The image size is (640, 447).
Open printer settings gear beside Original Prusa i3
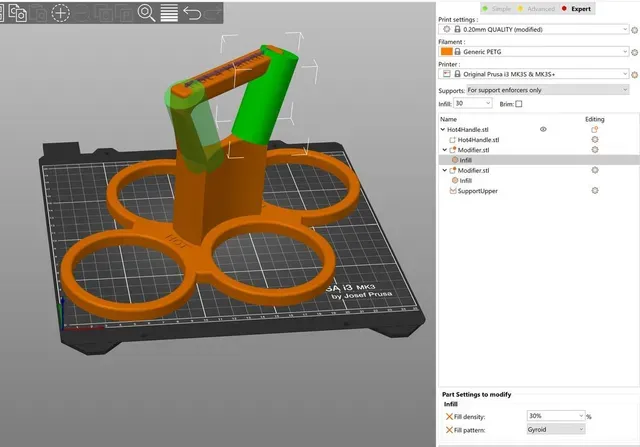pos(634,75)
